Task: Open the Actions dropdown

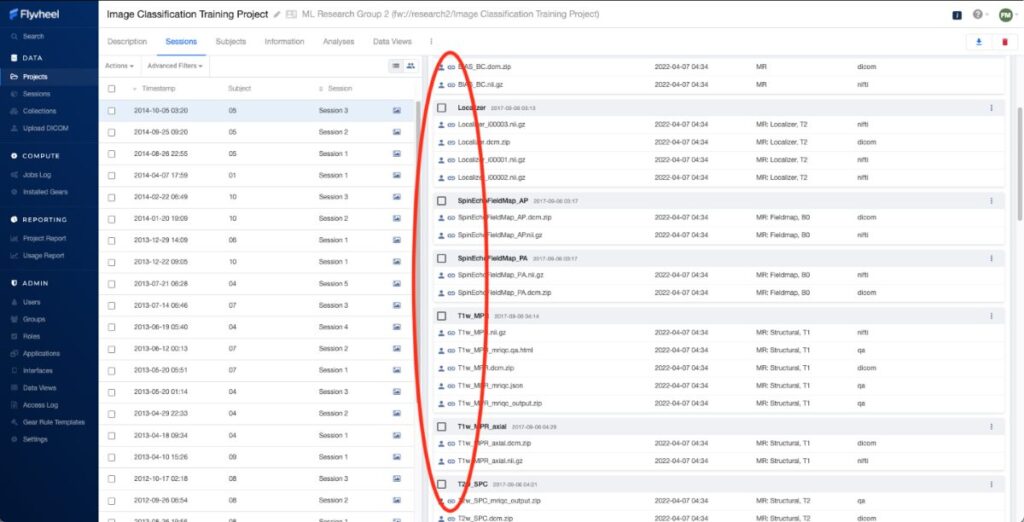Action: pyautogui.click(x=118, y=66)
